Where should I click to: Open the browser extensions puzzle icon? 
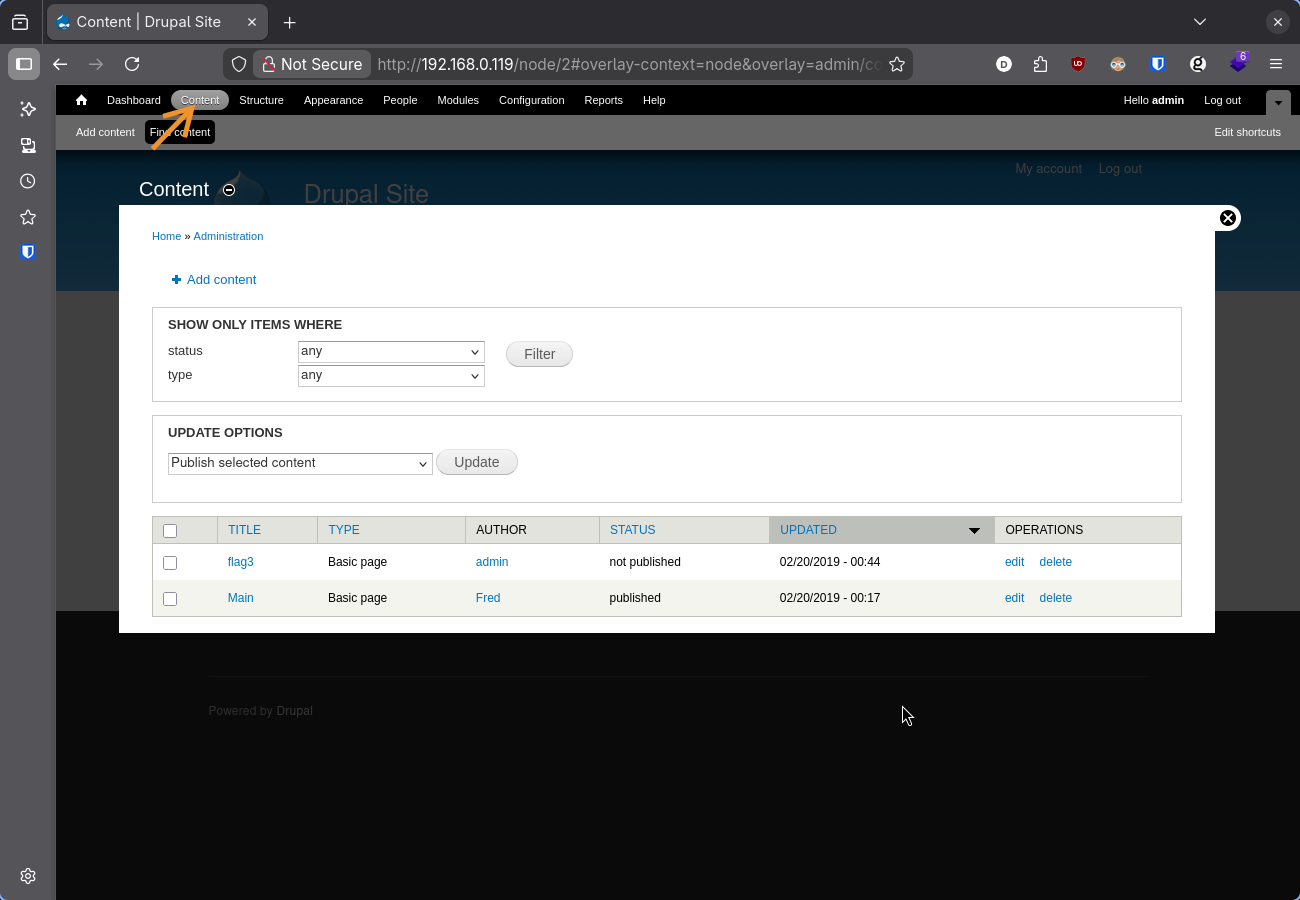[1041, 64]
